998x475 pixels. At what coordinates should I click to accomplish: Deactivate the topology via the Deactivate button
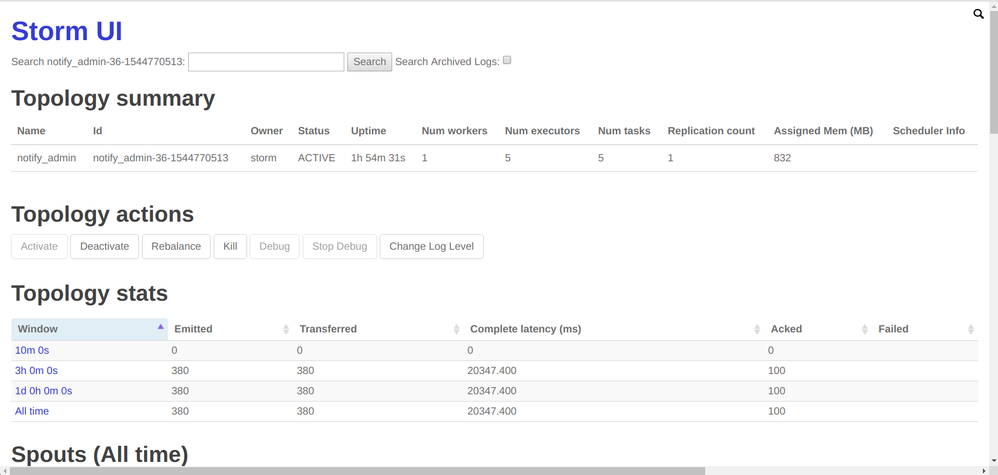[x=104, y=246]
